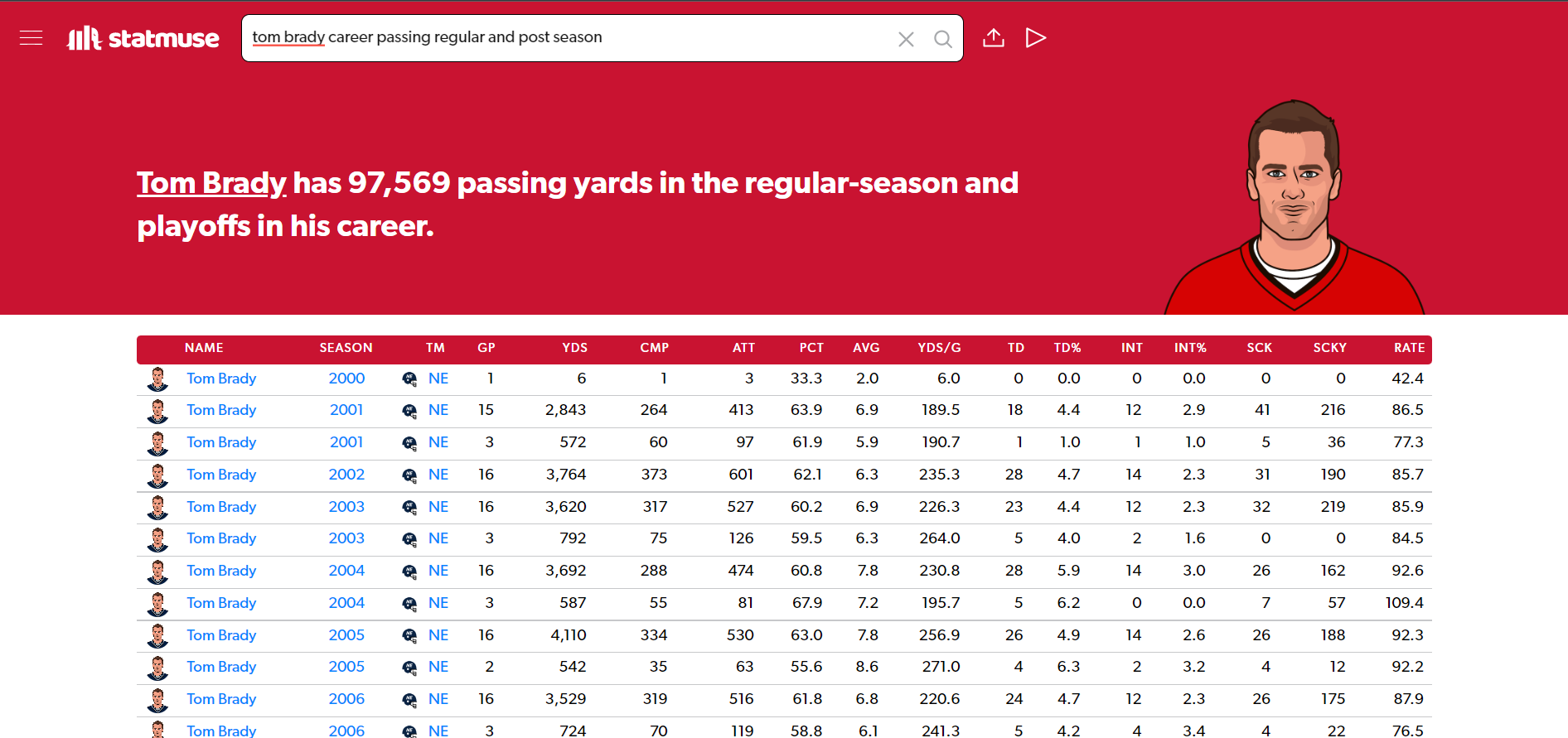Sort by YDS column header
Viewport: 1568px width, 738px height.
click(x=574, y=348)
